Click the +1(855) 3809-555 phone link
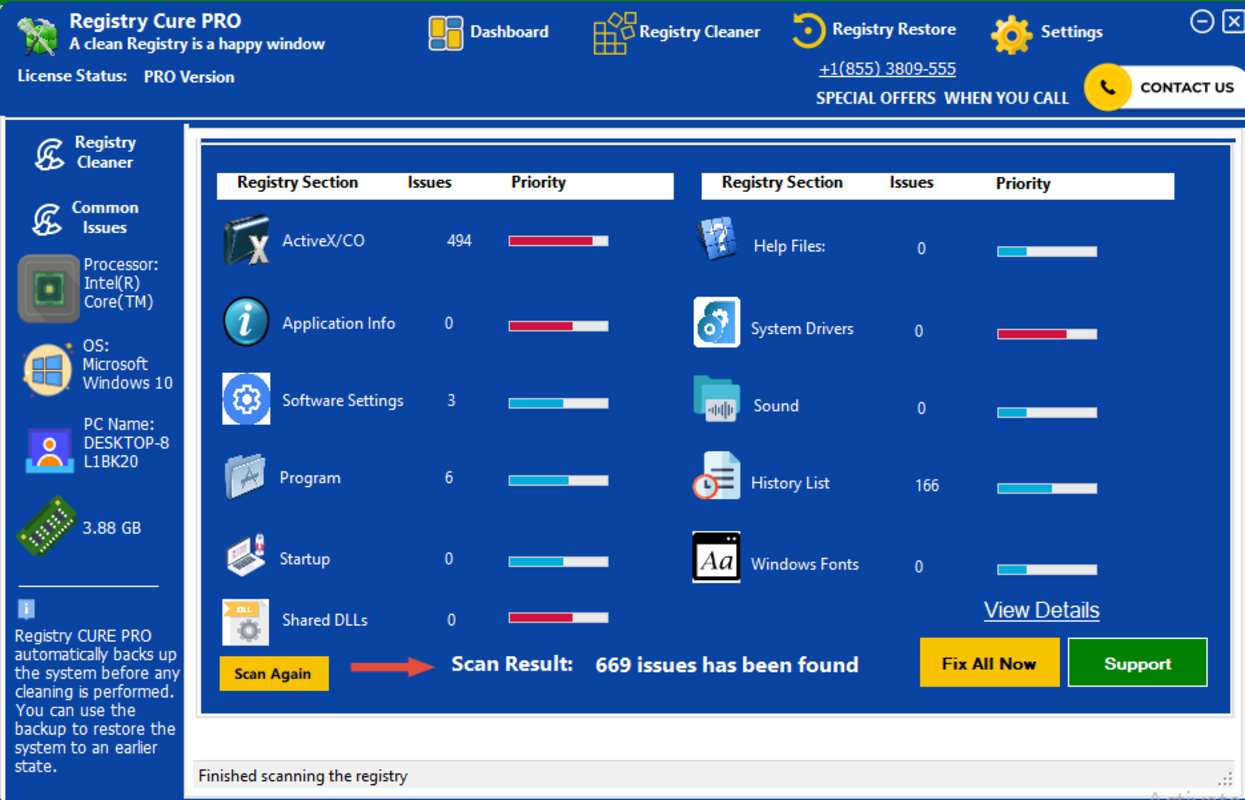This screenshot has width=1245, height=800. pyautogui.click(x=887, y=69)
